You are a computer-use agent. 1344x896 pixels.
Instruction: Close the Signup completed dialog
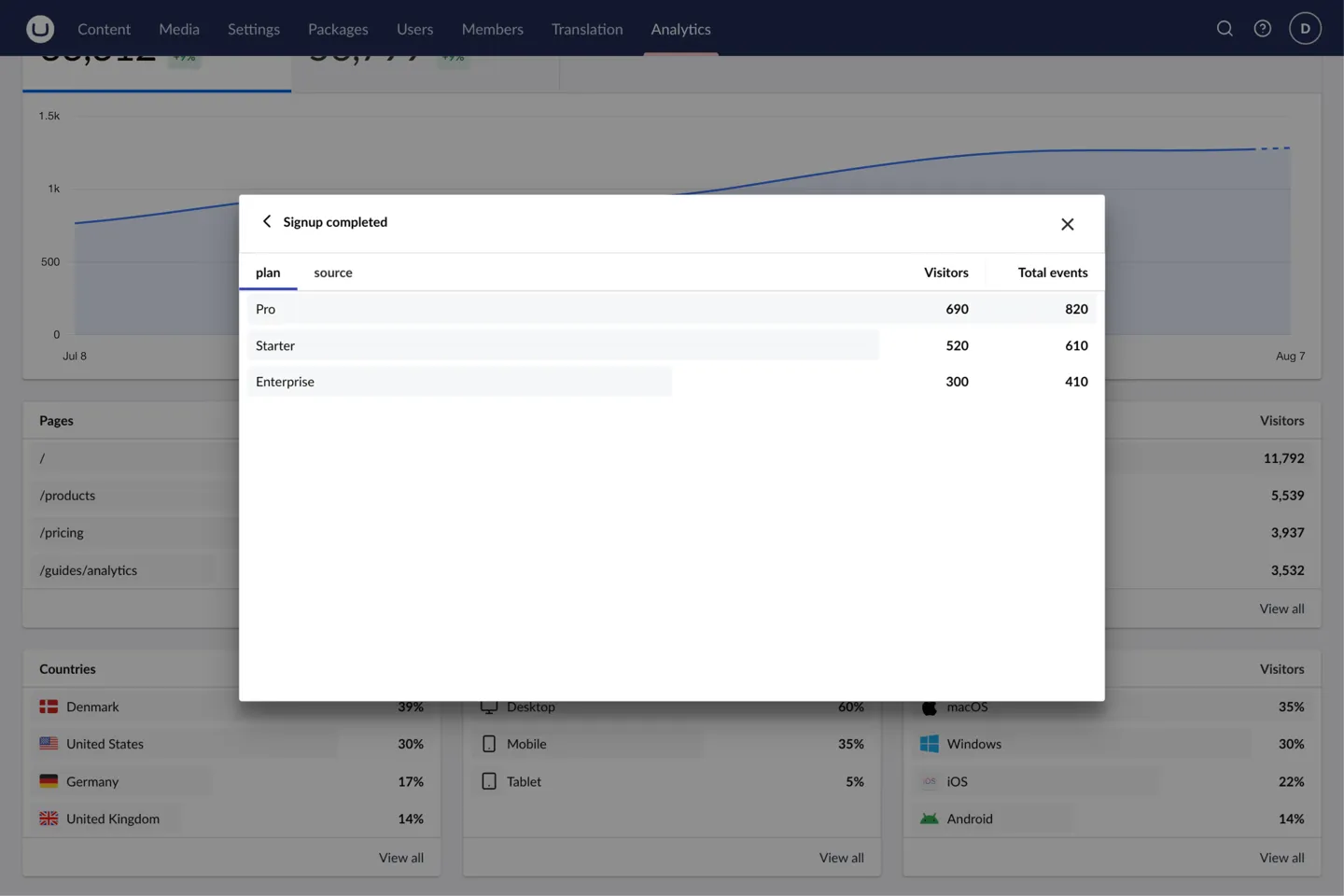pos(1067,224)
